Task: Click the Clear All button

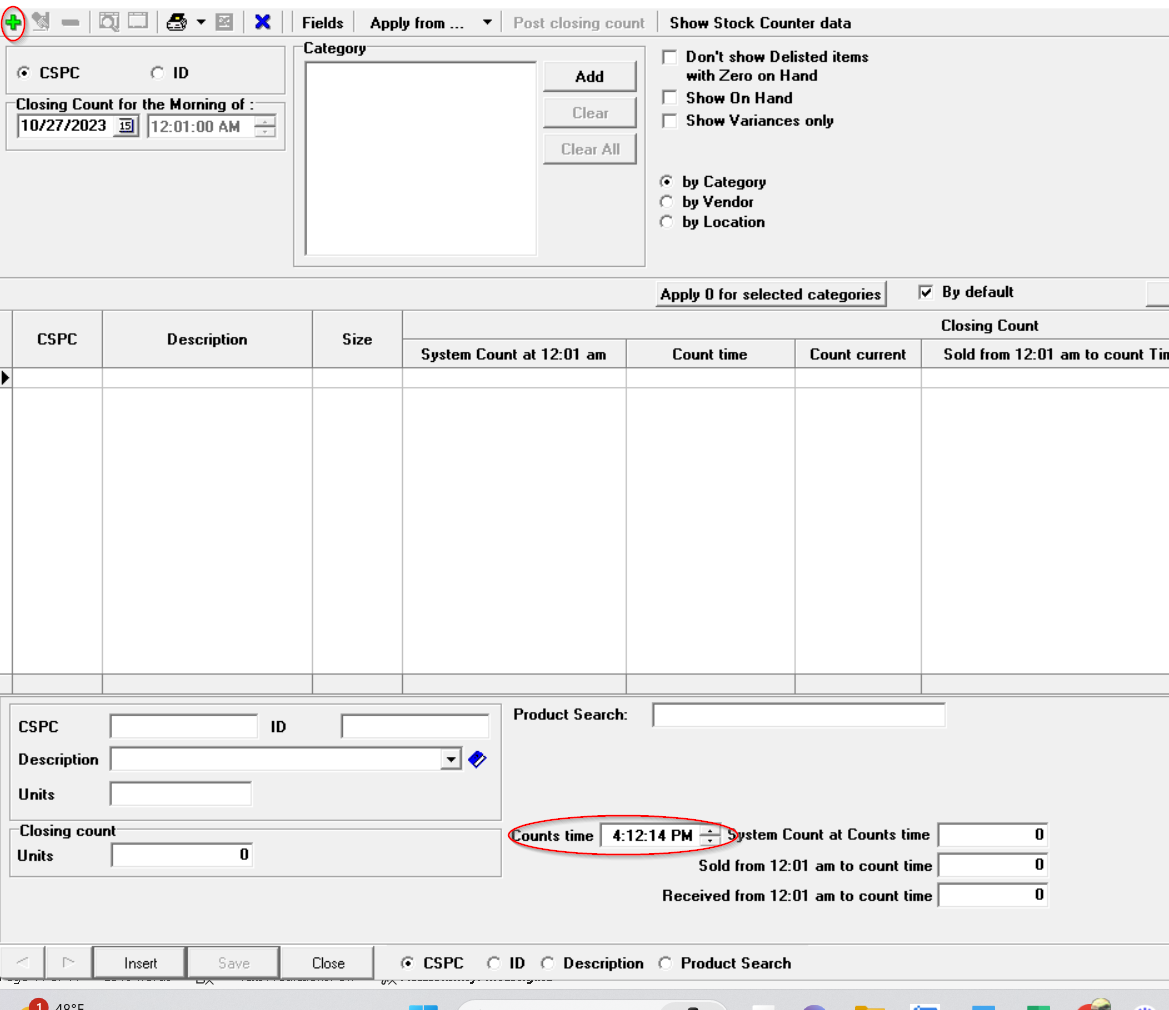Action: click(x=589, y=150)
